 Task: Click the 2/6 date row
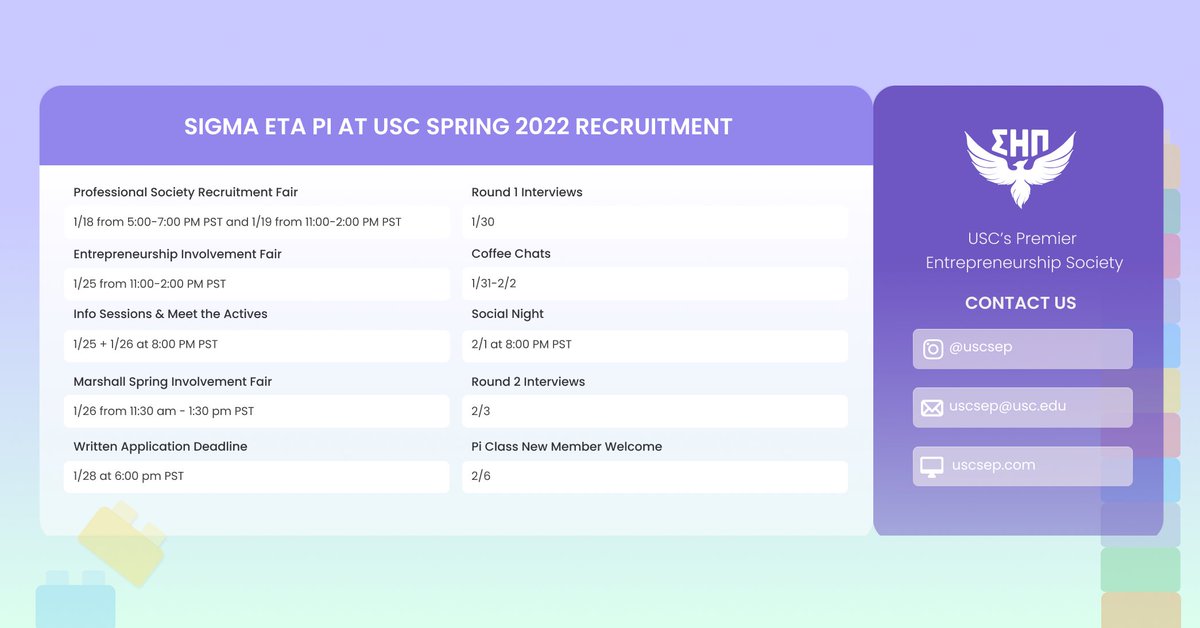pyautogui.click(x=655, y=477)
